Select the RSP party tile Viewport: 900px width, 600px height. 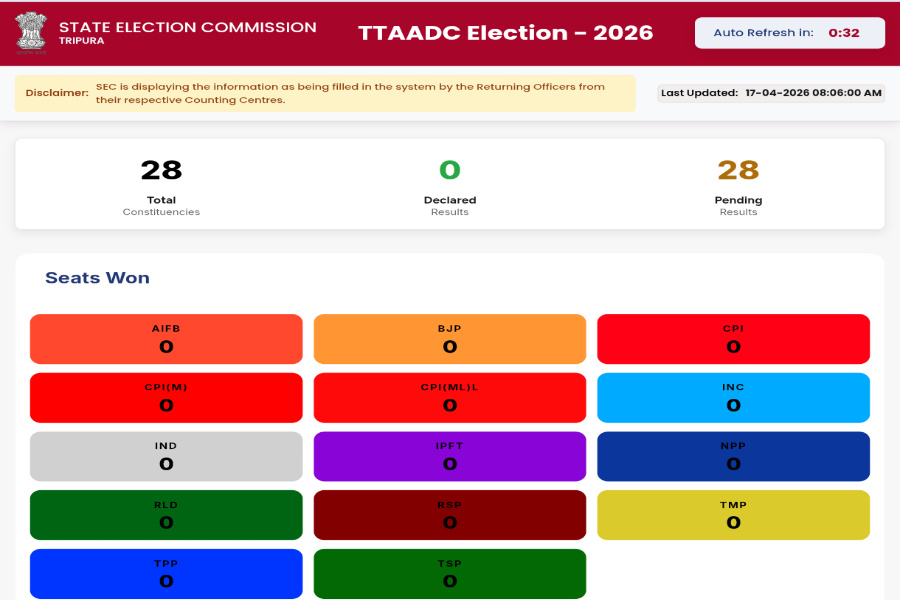coord(450,514)
